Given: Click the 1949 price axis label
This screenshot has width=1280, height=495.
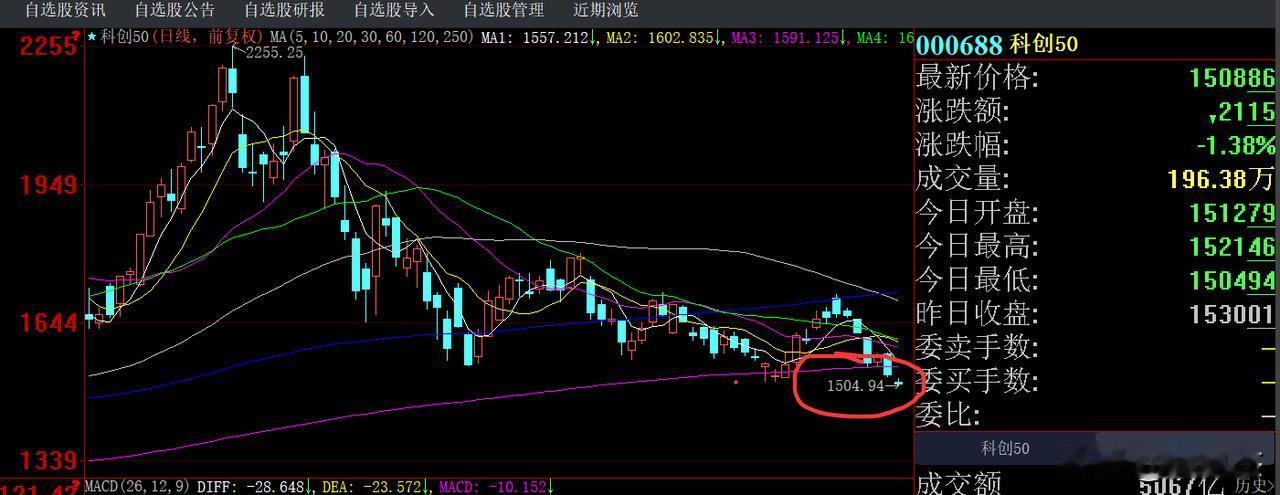Looking at the screenshot, I should pyautogui.click(x=49, y=185).
